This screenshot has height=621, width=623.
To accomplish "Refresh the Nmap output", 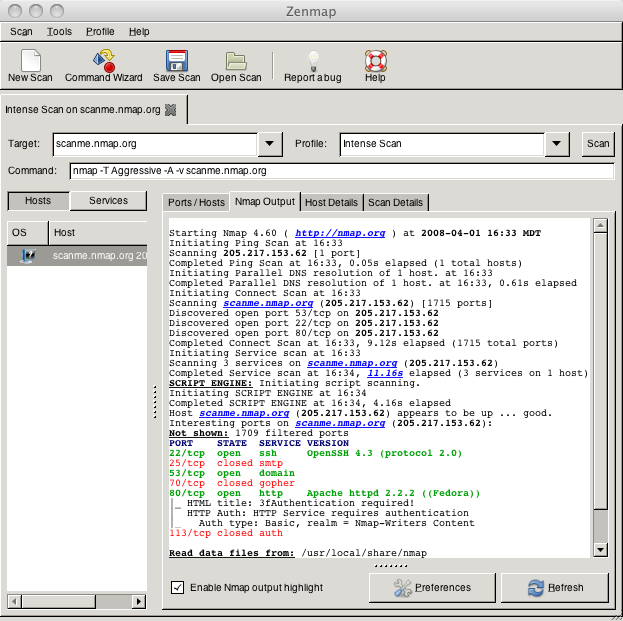I will [x=555, y=588].
